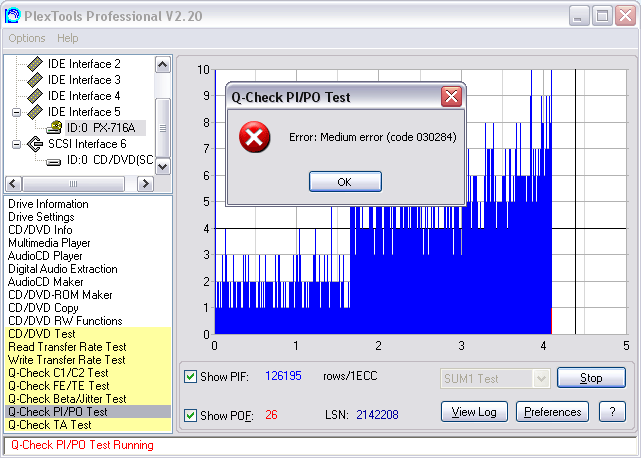Screen dimensions: 641x458
Task: Click the status bar running message
Action: click(x=82, y=445)
